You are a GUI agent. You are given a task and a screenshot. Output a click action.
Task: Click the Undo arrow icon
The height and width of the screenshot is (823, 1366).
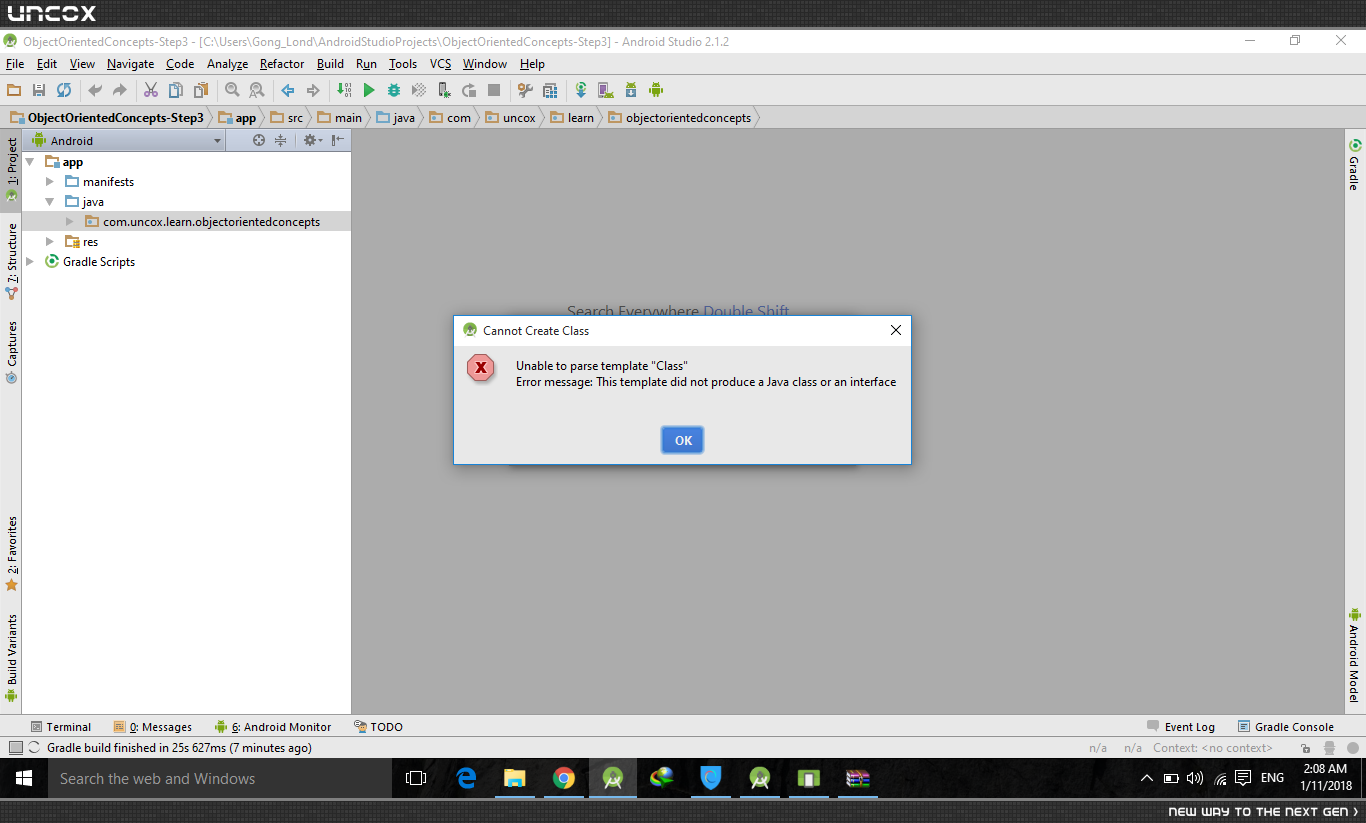coord(95,90)
